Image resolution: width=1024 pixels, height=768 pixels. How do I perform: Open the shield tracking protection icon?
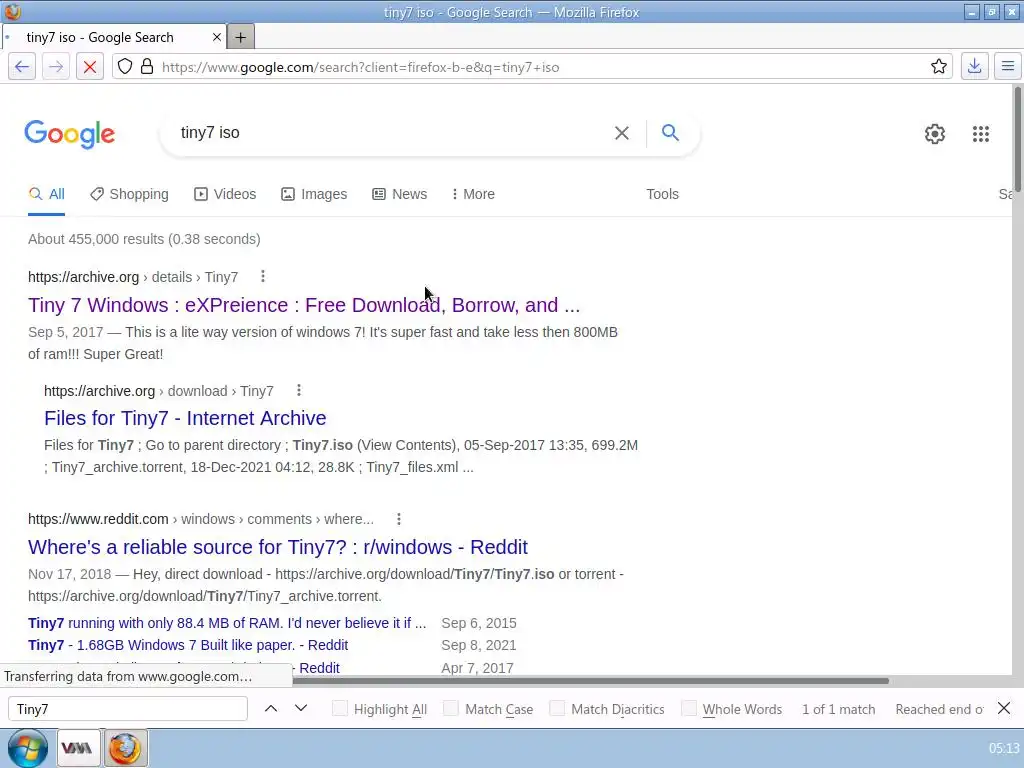[125, 67]
